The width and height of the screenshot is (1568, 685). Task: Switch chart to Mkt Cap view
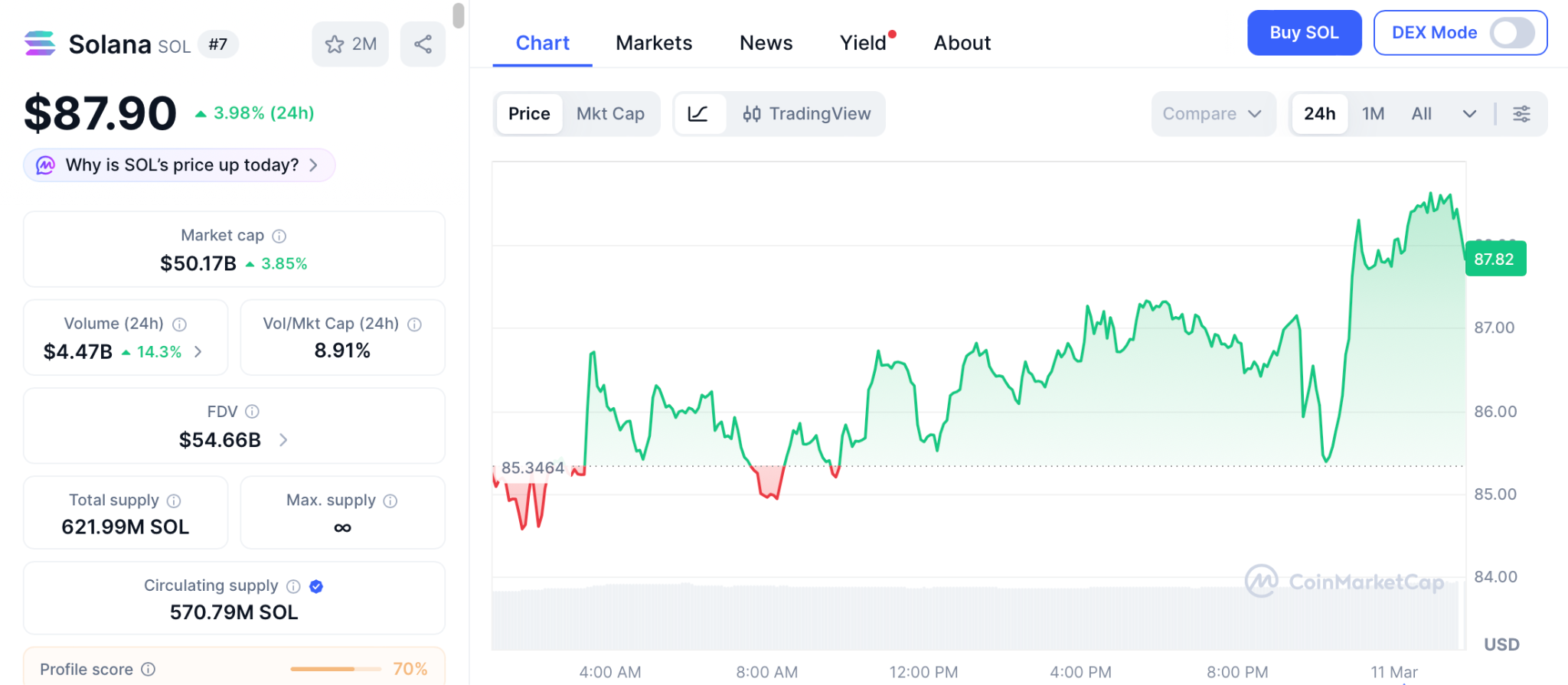tap(610, 114)
